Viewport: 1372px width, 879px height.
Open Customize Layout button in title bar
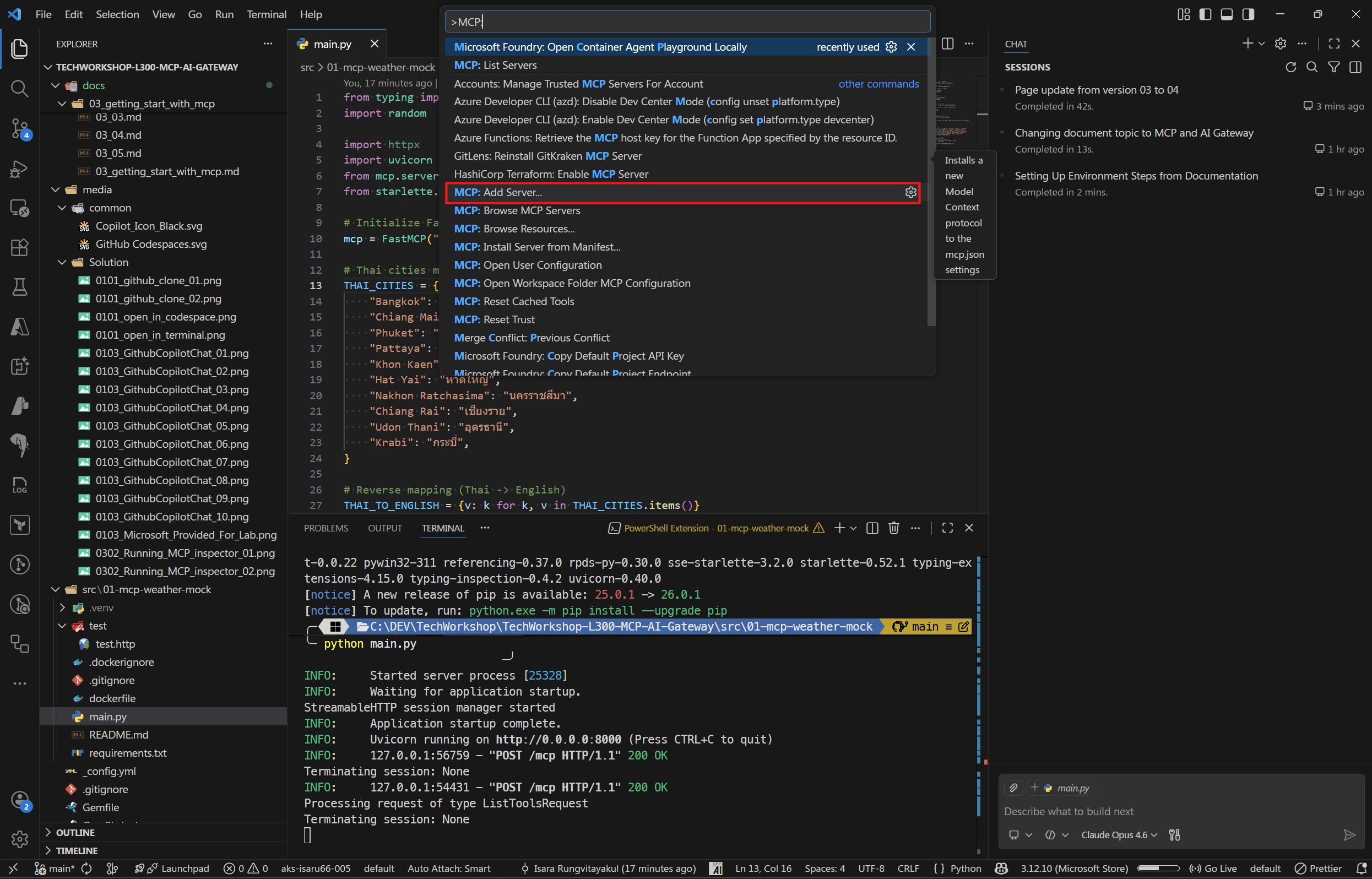pyautogui.click(x=1184, y=14)
